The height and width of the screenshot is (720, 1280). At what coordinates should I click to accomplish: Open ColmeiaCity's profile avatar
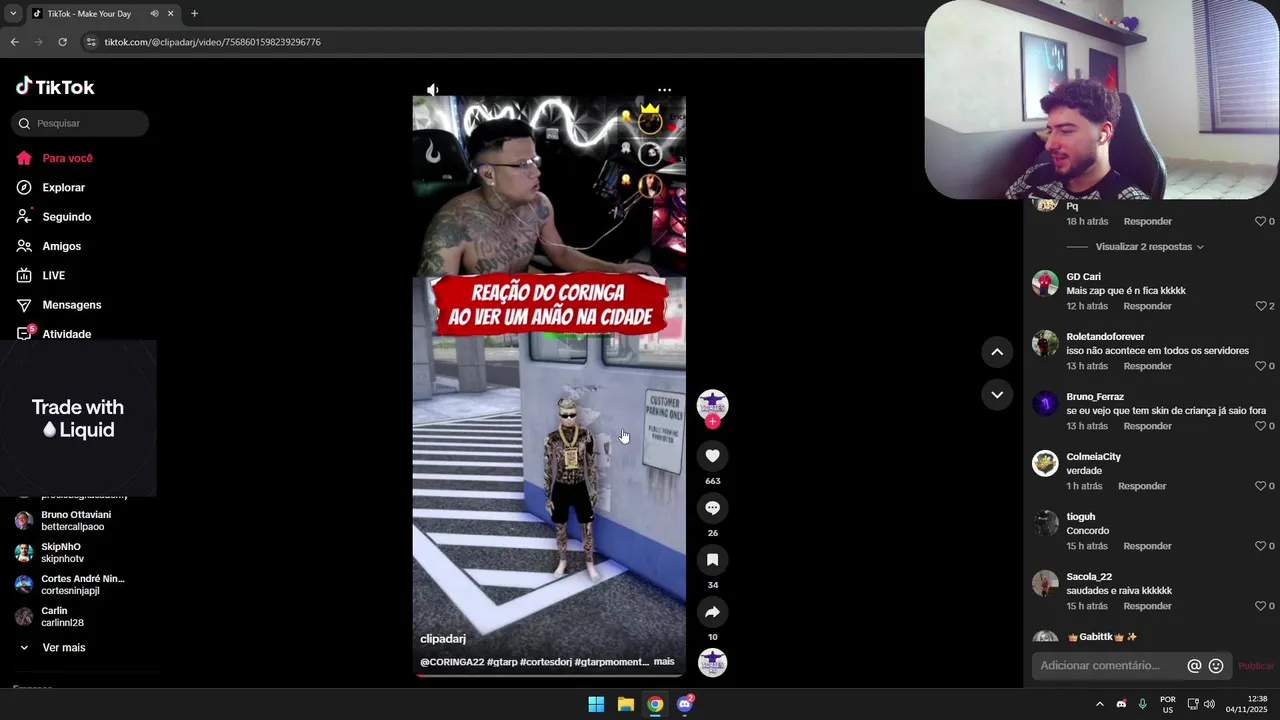[x=1045, y=463]
